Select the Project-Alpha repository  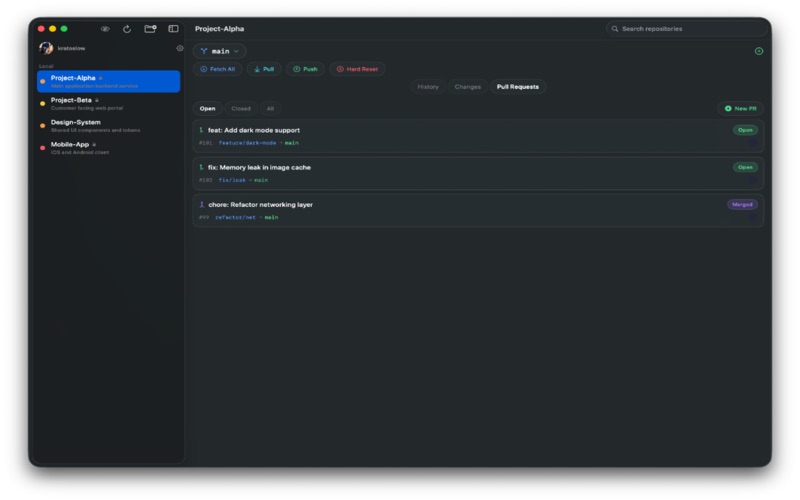click(109, 82)
